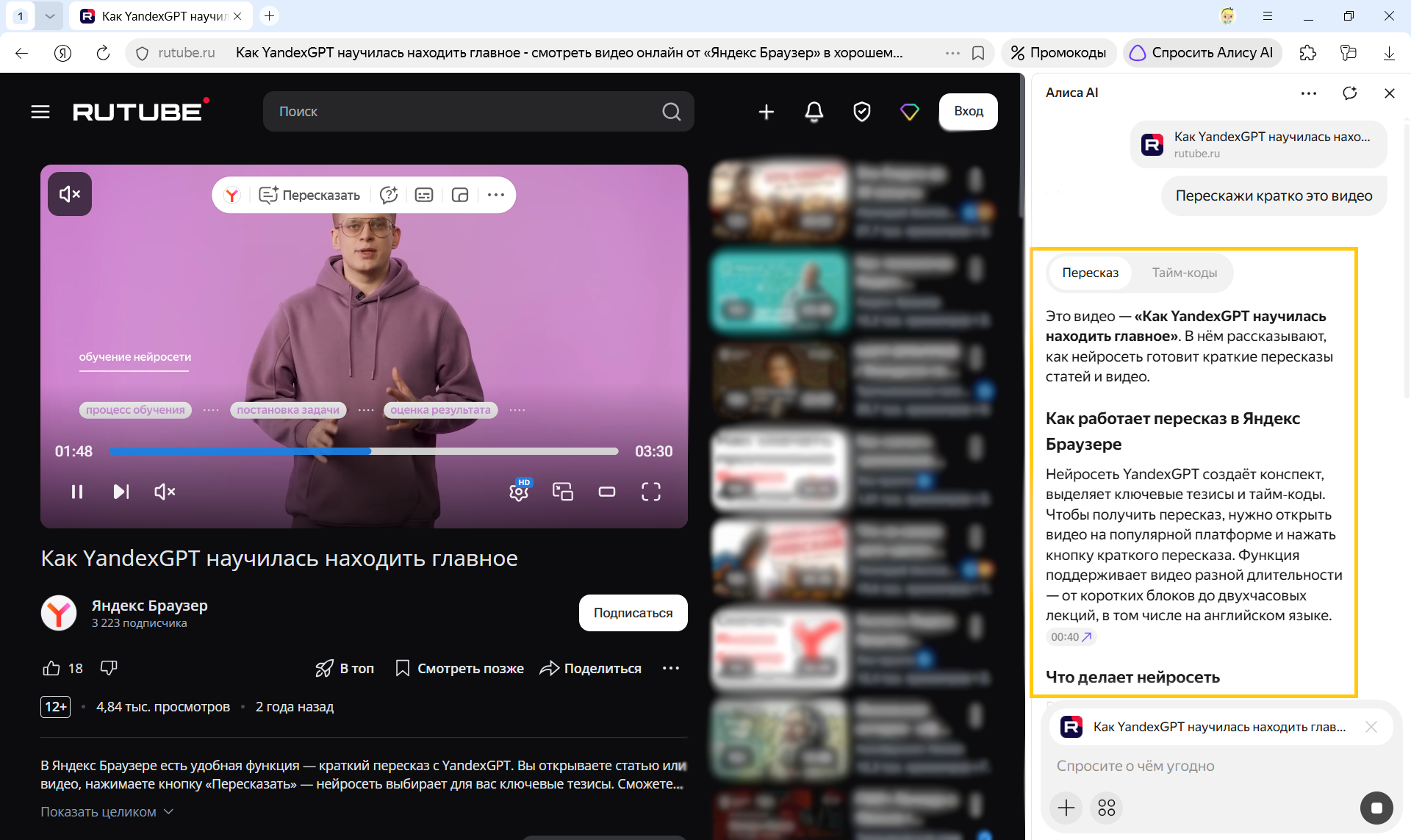Open video quality settings gear
Screen dimensions: 1411x840
[x=520, y=490]
